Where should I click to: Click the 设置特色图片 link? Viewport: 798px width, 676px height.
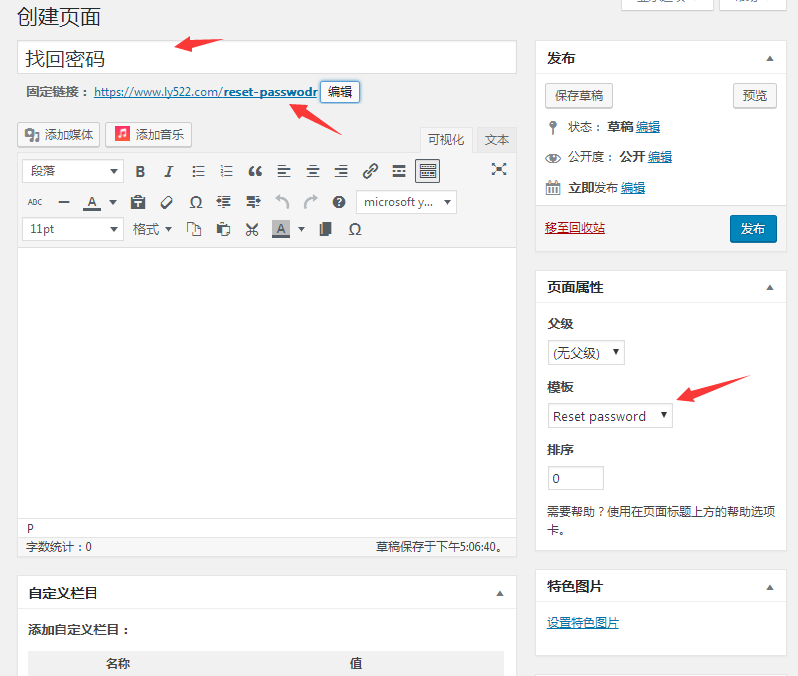(x=583, y=623)
